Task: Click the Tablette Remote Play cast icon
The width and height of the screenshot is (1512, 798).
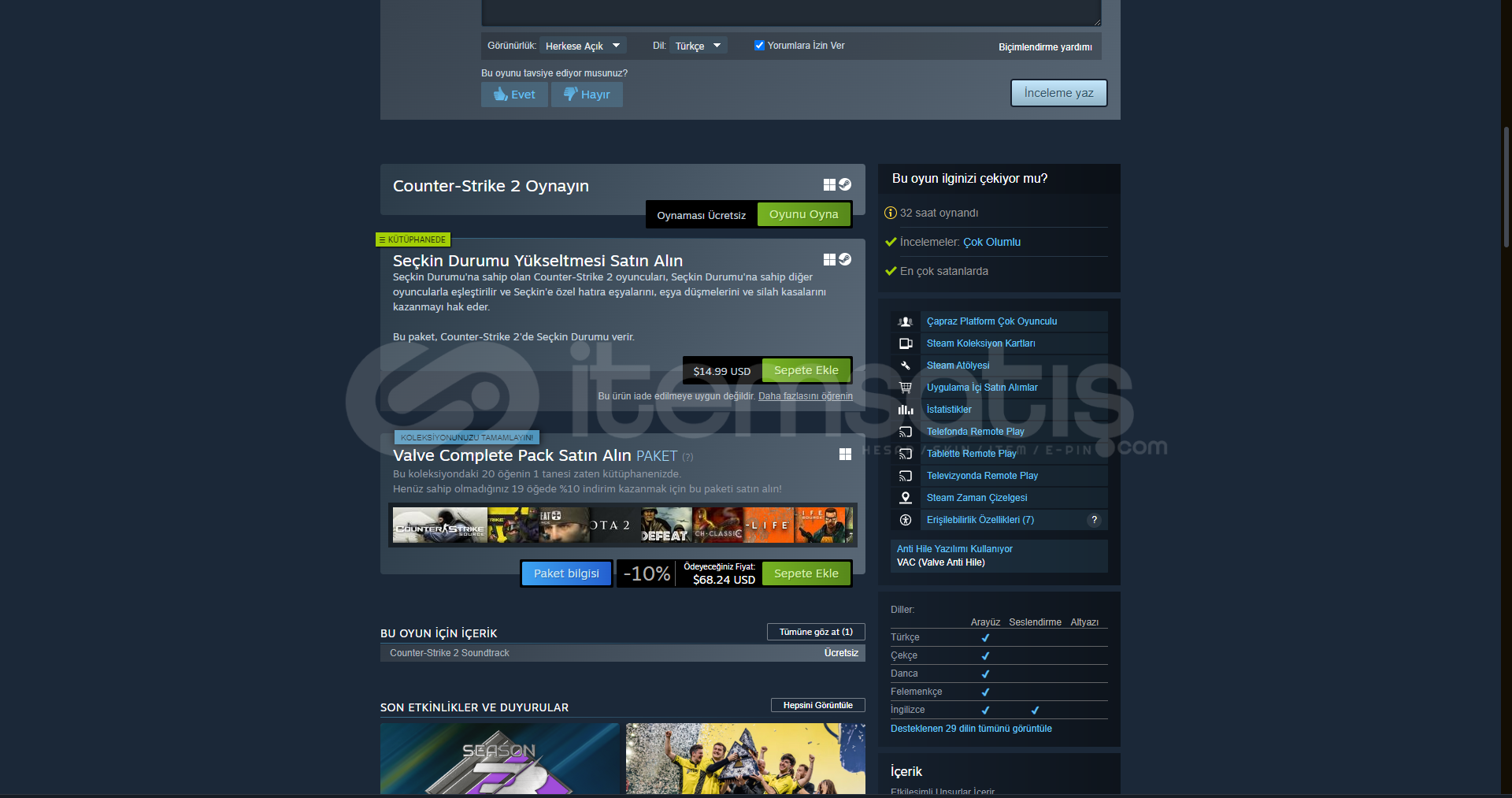Action: click(906, 454)
